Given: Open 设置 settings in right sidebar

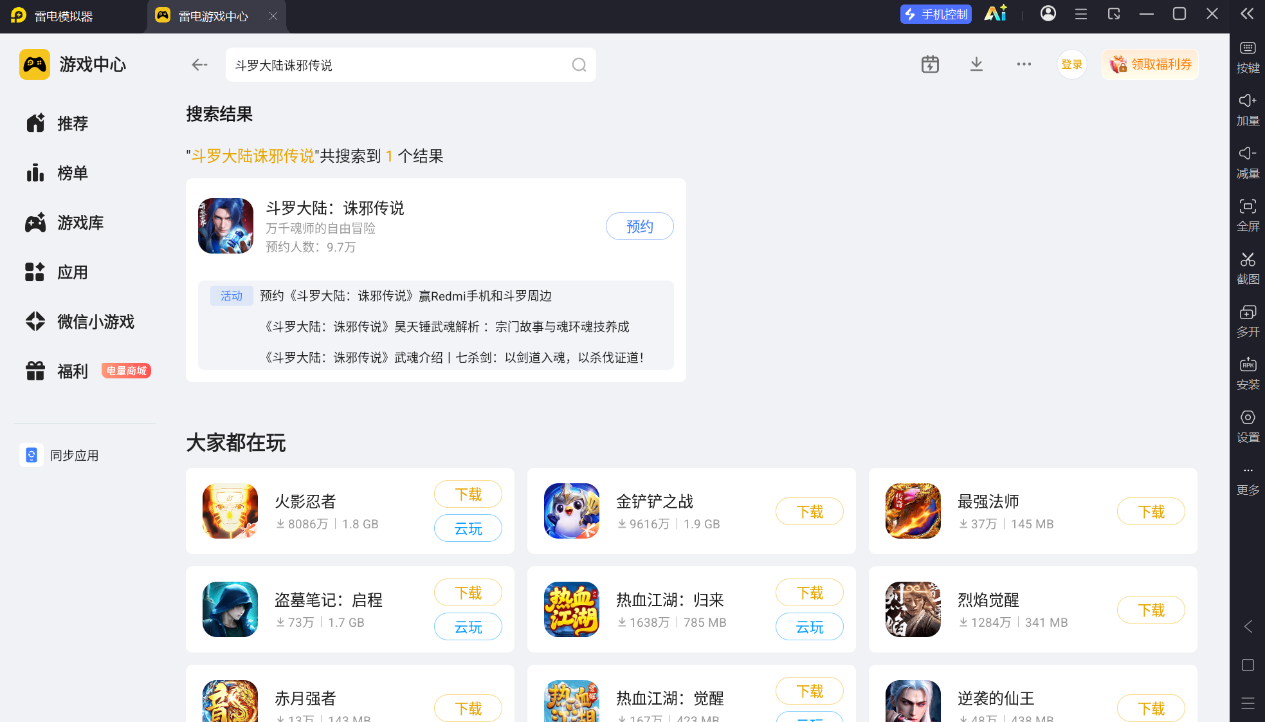Looking at the screenshot, I should click(1248, 426).
